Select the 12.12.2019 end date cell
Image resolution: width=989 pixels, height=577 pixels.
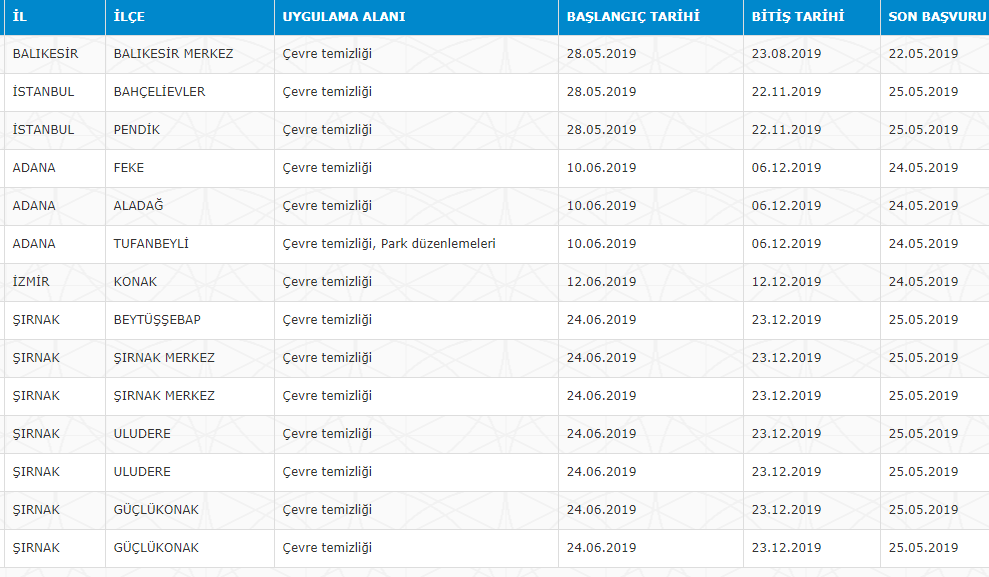[x=786, y=282]
